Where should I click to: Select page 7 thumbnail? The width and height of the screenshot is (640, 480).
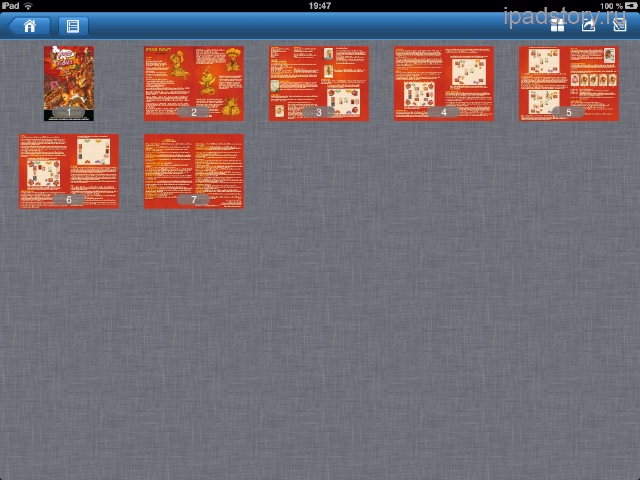[x=194, y=171]
